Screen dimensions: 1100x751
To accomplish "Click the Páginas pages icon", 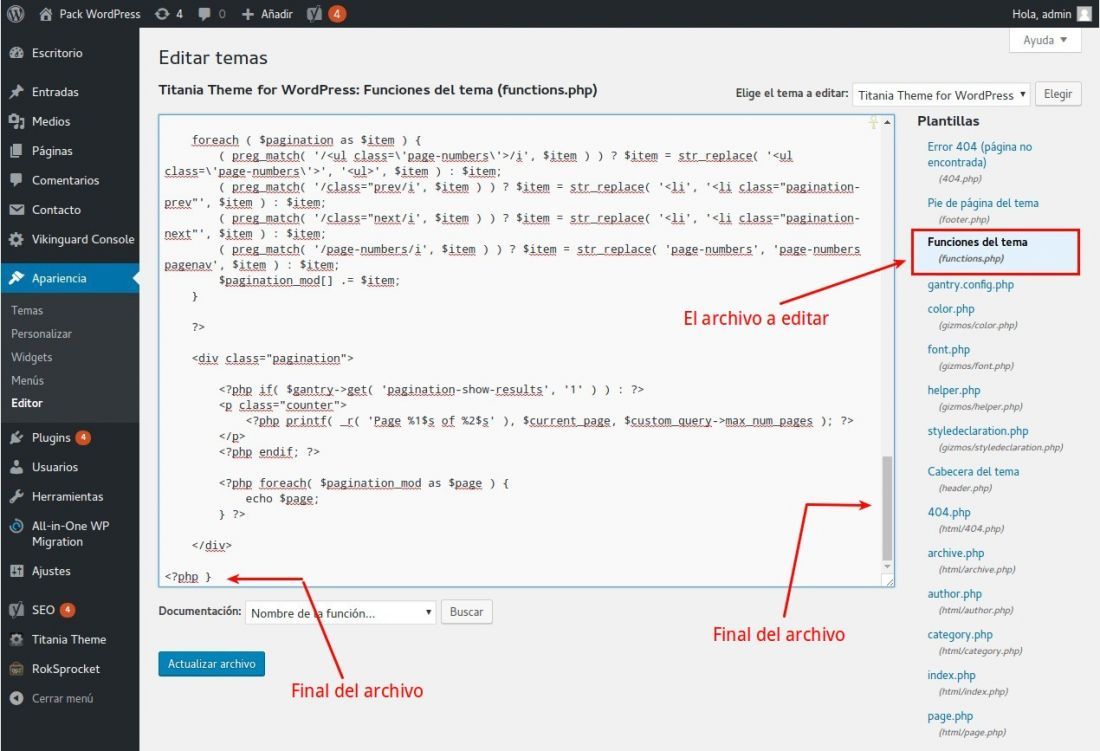I will click(x=17, y=151).
